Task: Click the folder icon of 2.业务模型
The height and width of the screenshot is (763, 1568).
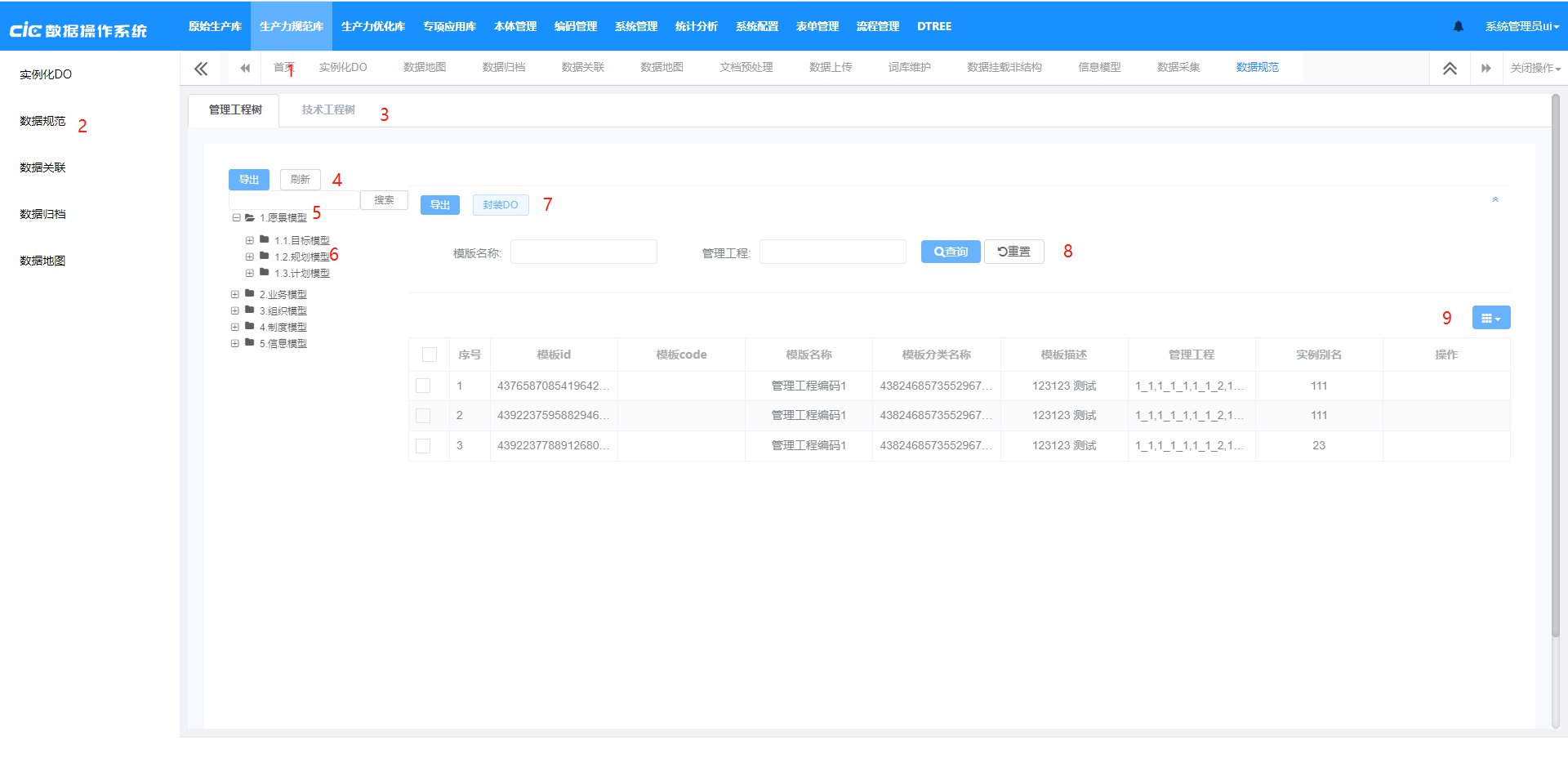Action: [x=250, y=293]
